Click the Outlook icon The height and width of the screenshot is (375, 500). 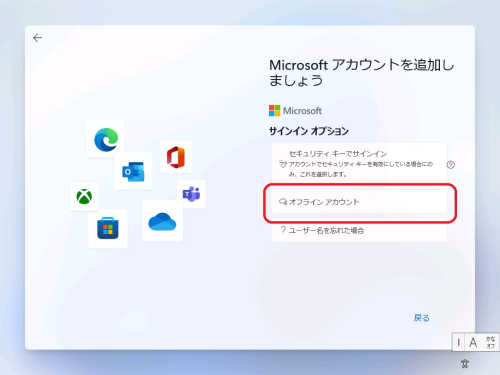pyautogui.click(x=133, y=171)
